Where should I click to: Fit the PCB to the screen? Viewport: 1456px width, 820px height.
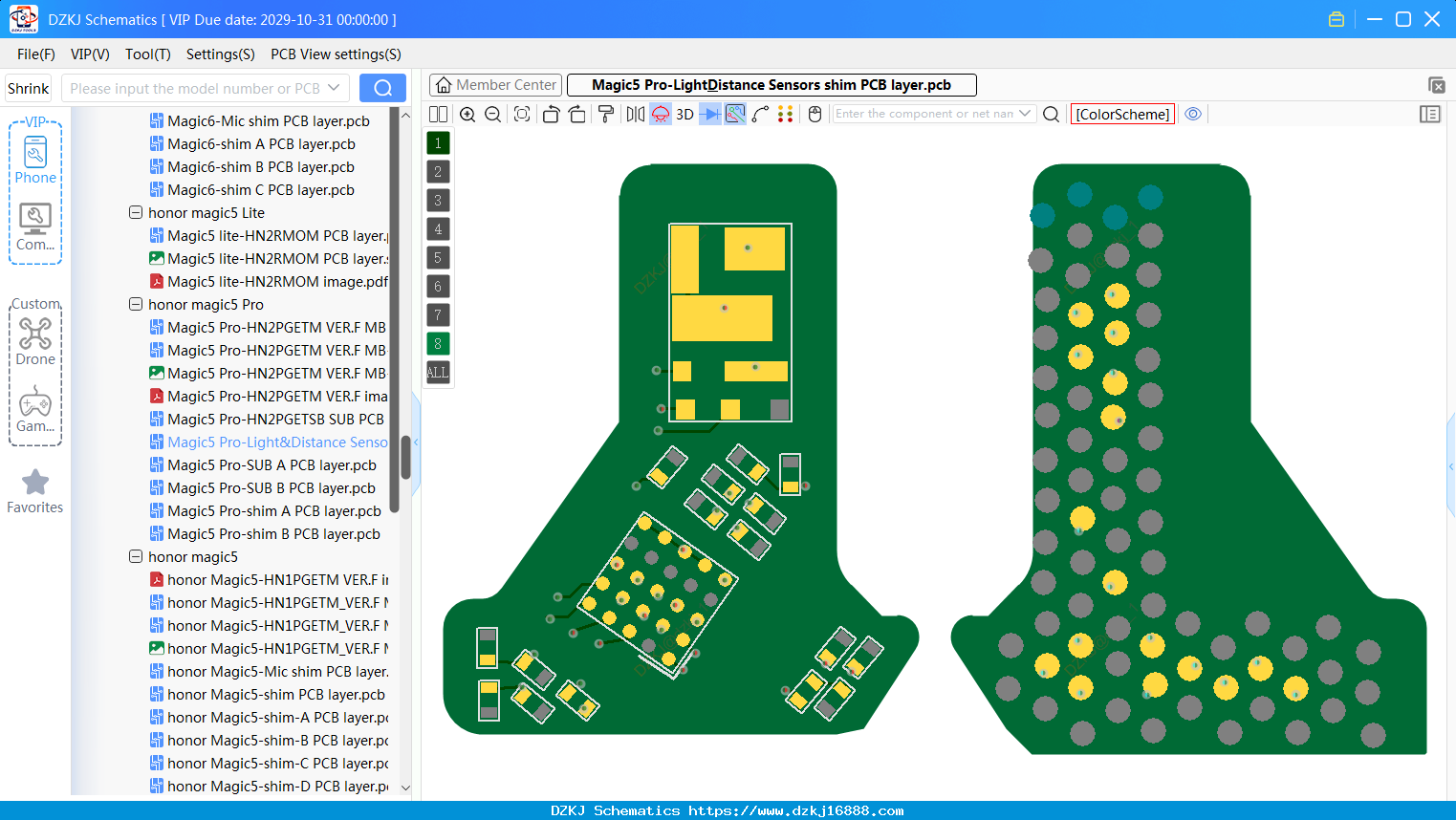pos(522,114)
